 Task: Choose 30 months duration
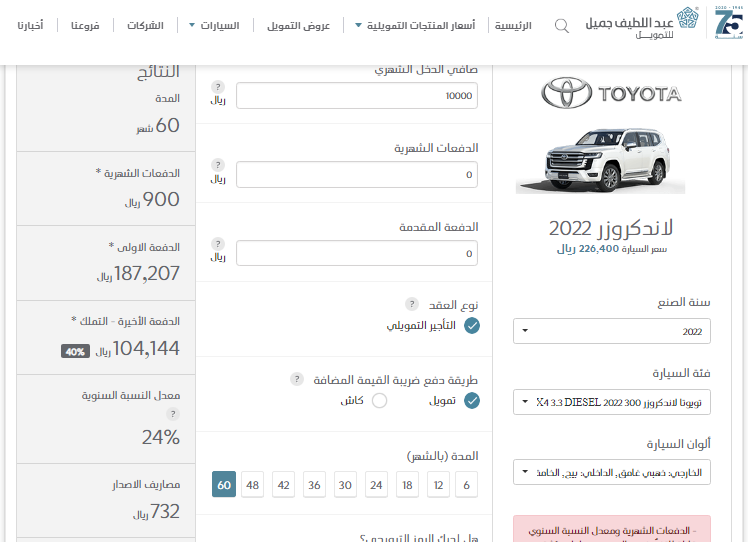coord(345,485)
